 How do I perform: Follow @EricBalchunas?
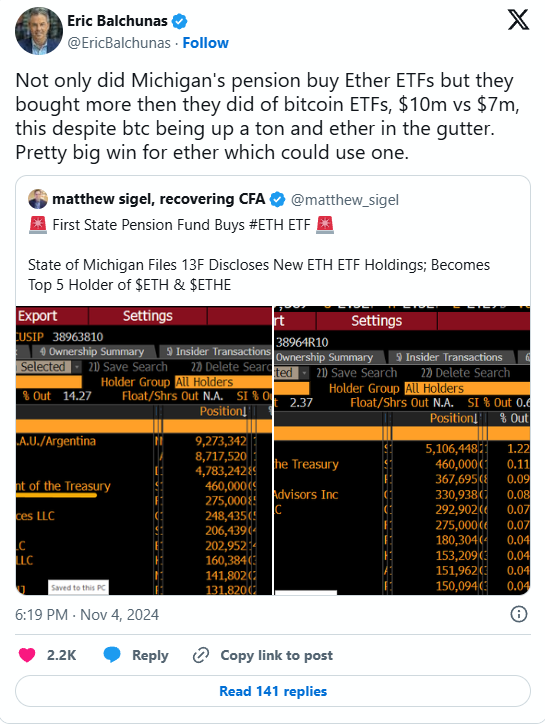point(206,43)
